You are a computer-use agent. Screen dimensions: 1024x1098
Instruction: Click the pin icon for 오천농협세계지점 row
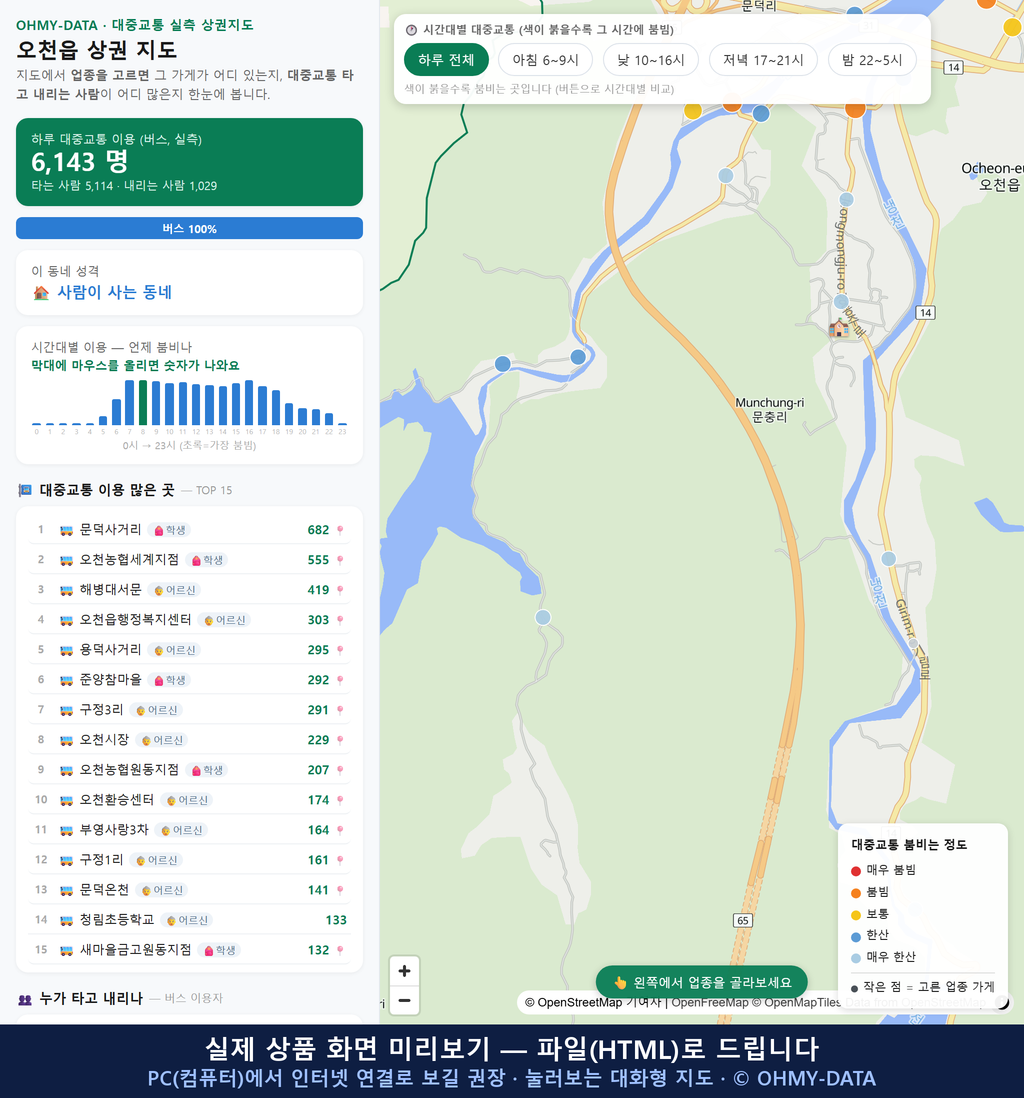click(340, 560)
